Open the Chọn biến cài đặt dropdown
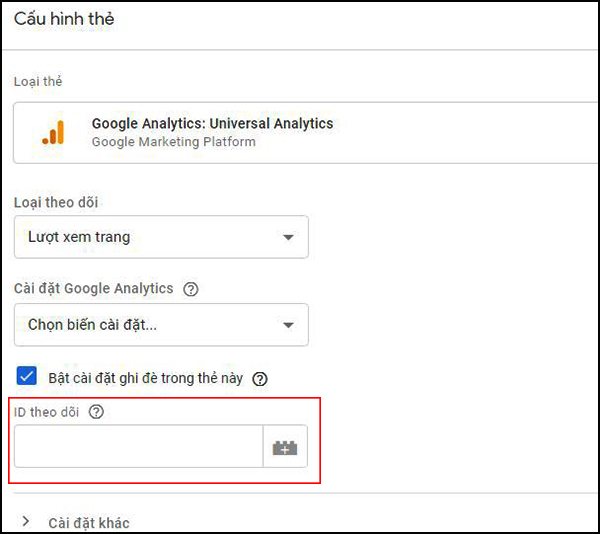 (x=161, y=325)
